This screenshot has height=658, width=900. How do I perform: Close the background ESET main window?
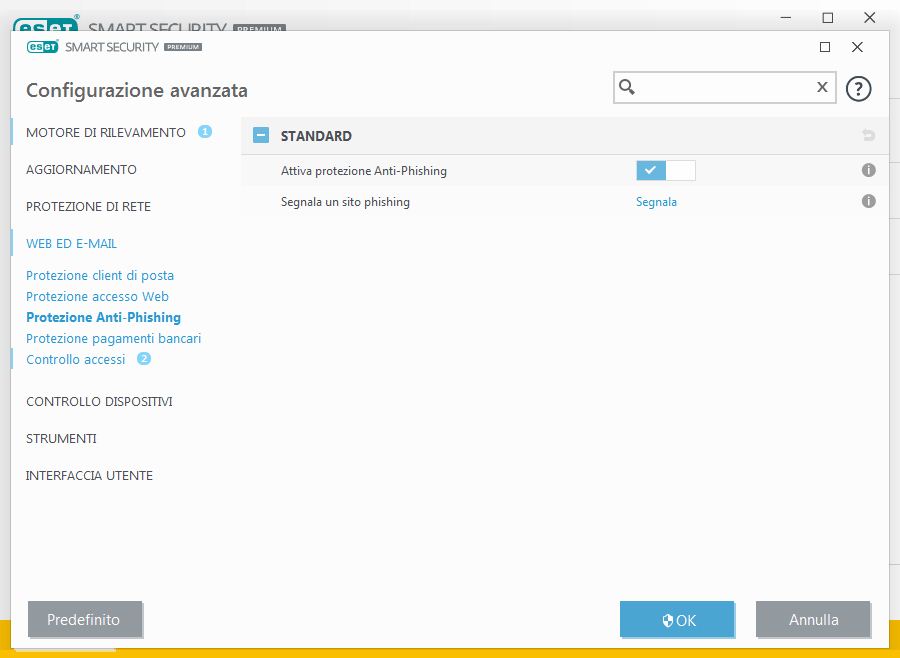point(870,18)
